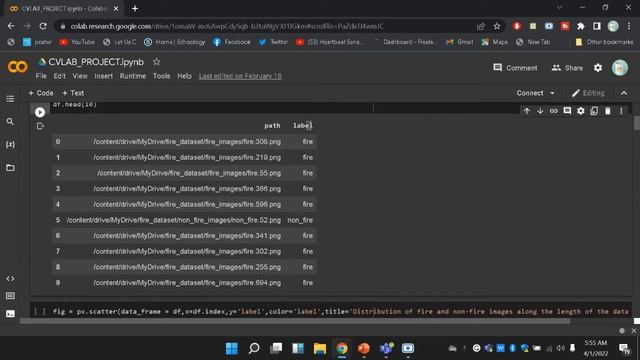
Task: Open more cell actions menu
Action: coord(621,111)
